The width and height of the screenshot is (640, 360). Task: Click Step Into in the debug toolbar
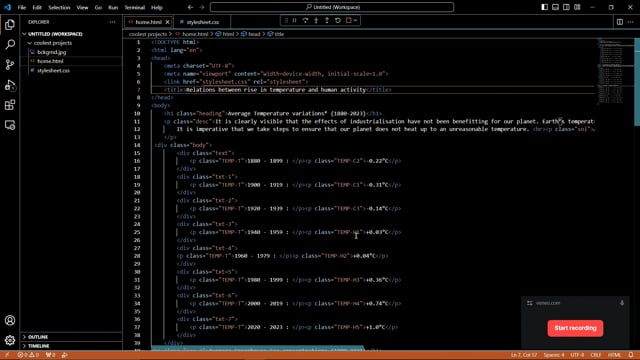pyautogui.click(x=316, y=20)
